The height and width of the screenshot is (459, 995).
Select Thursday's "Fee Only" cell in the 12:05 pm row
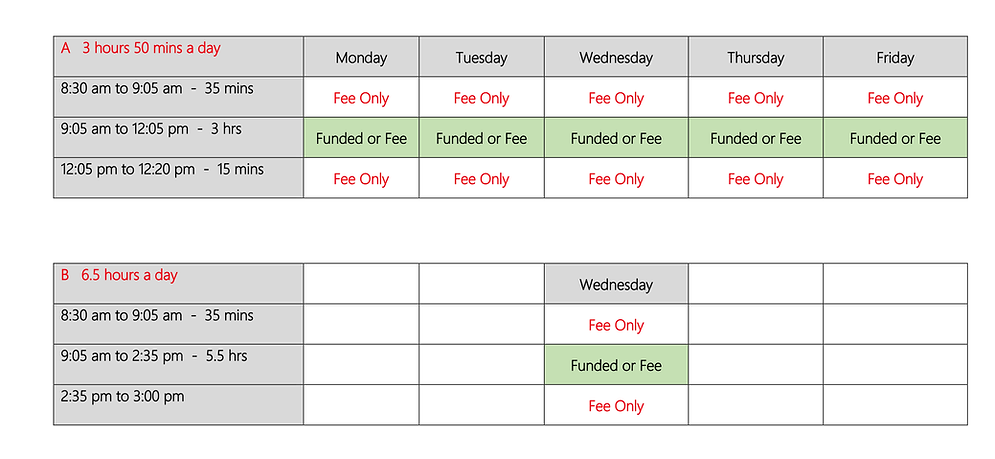[755, 179]
